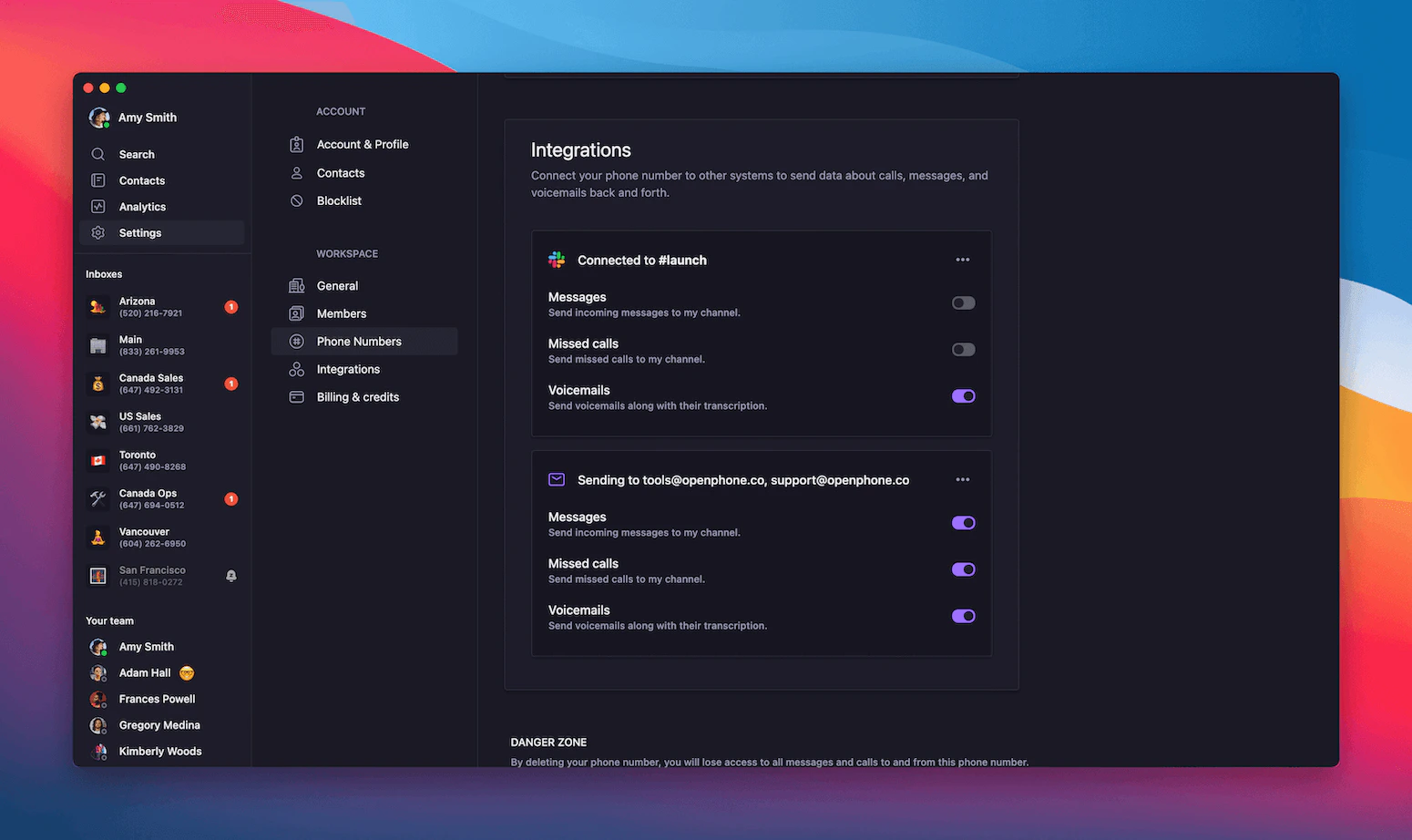Enable Messages toggle for the Slack integration

tap(962, 302)
